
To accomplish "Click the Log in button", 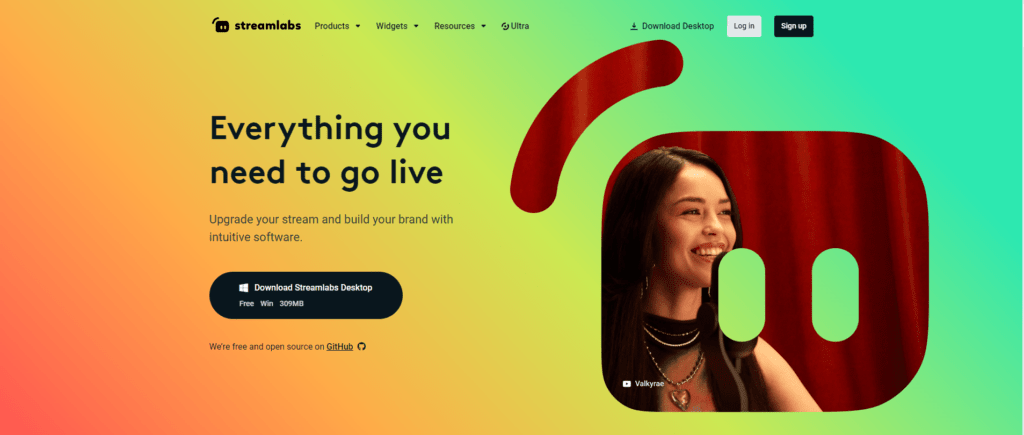I will click(744, 26).
